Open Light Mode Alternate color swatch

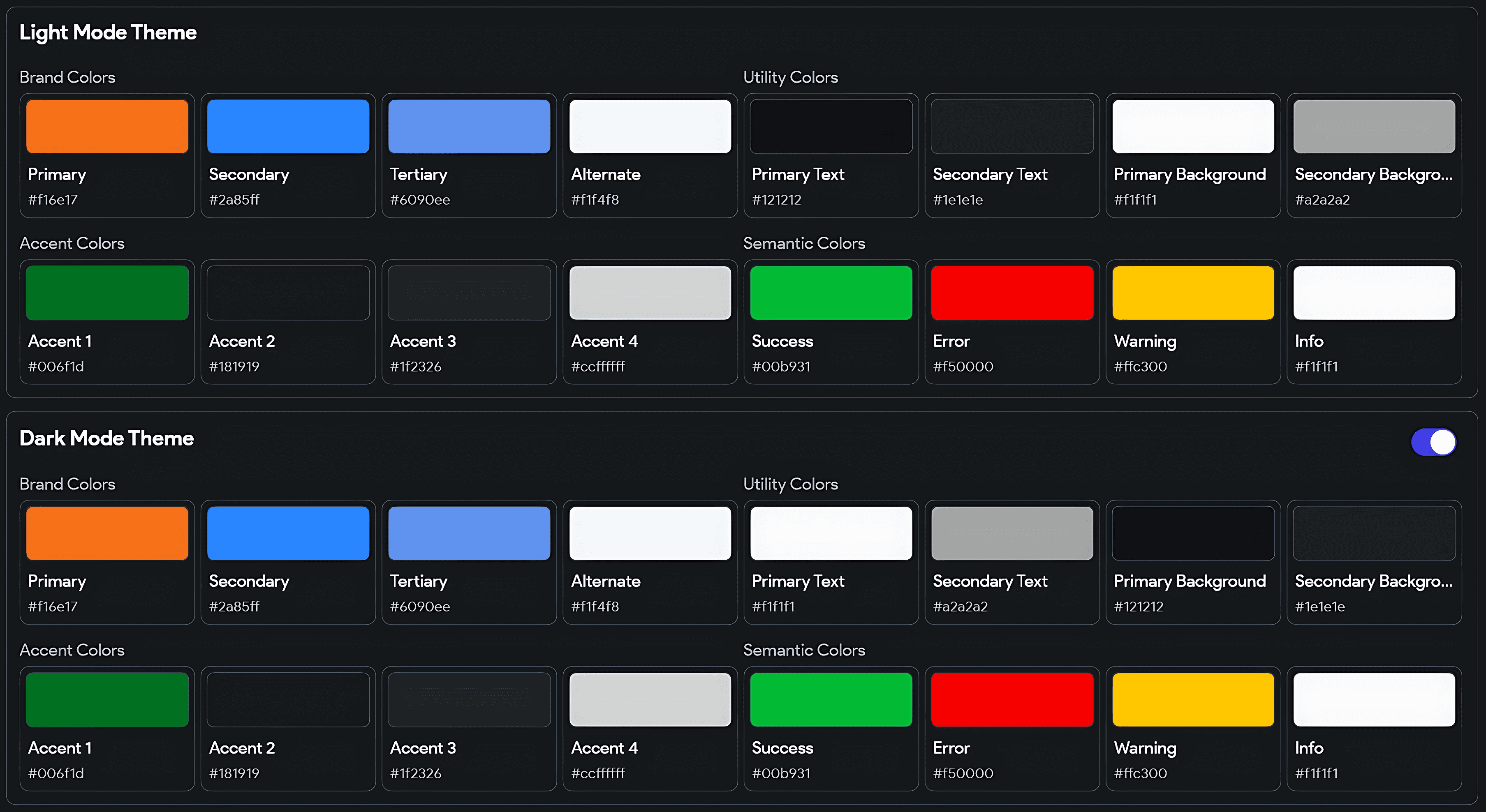pyautogui.click(x=650, y=126)
